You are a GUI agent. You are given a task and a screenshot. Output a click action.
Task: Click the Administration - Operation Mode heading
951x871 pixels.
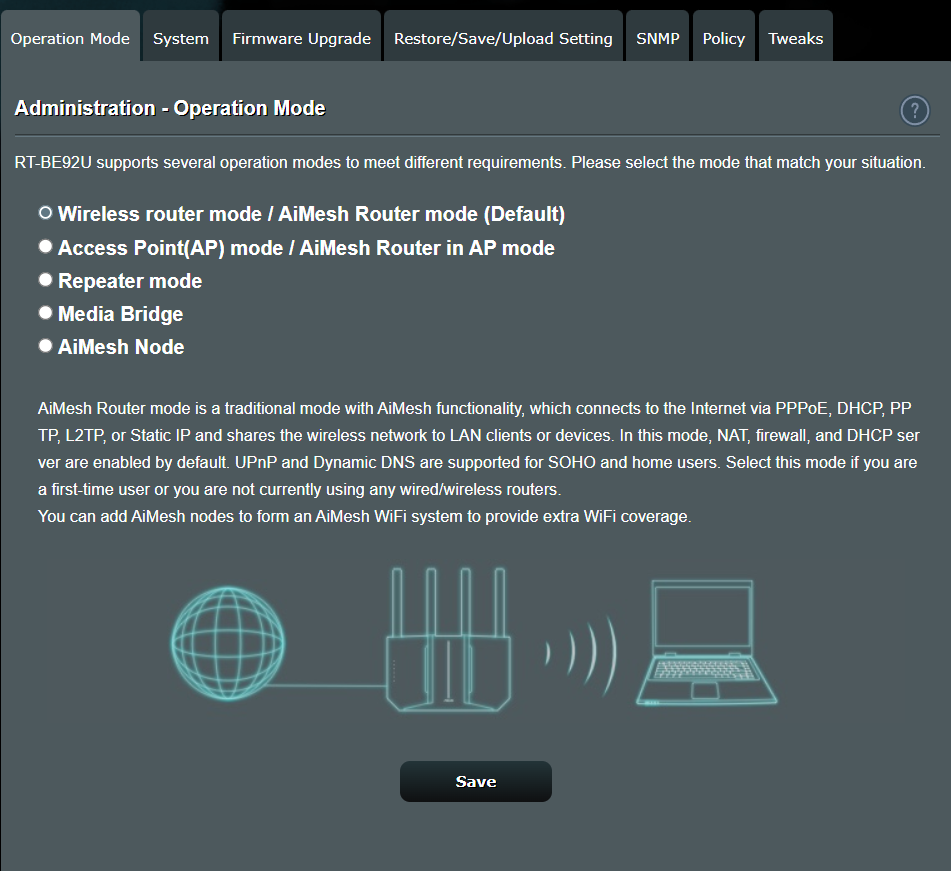point(170,108)
